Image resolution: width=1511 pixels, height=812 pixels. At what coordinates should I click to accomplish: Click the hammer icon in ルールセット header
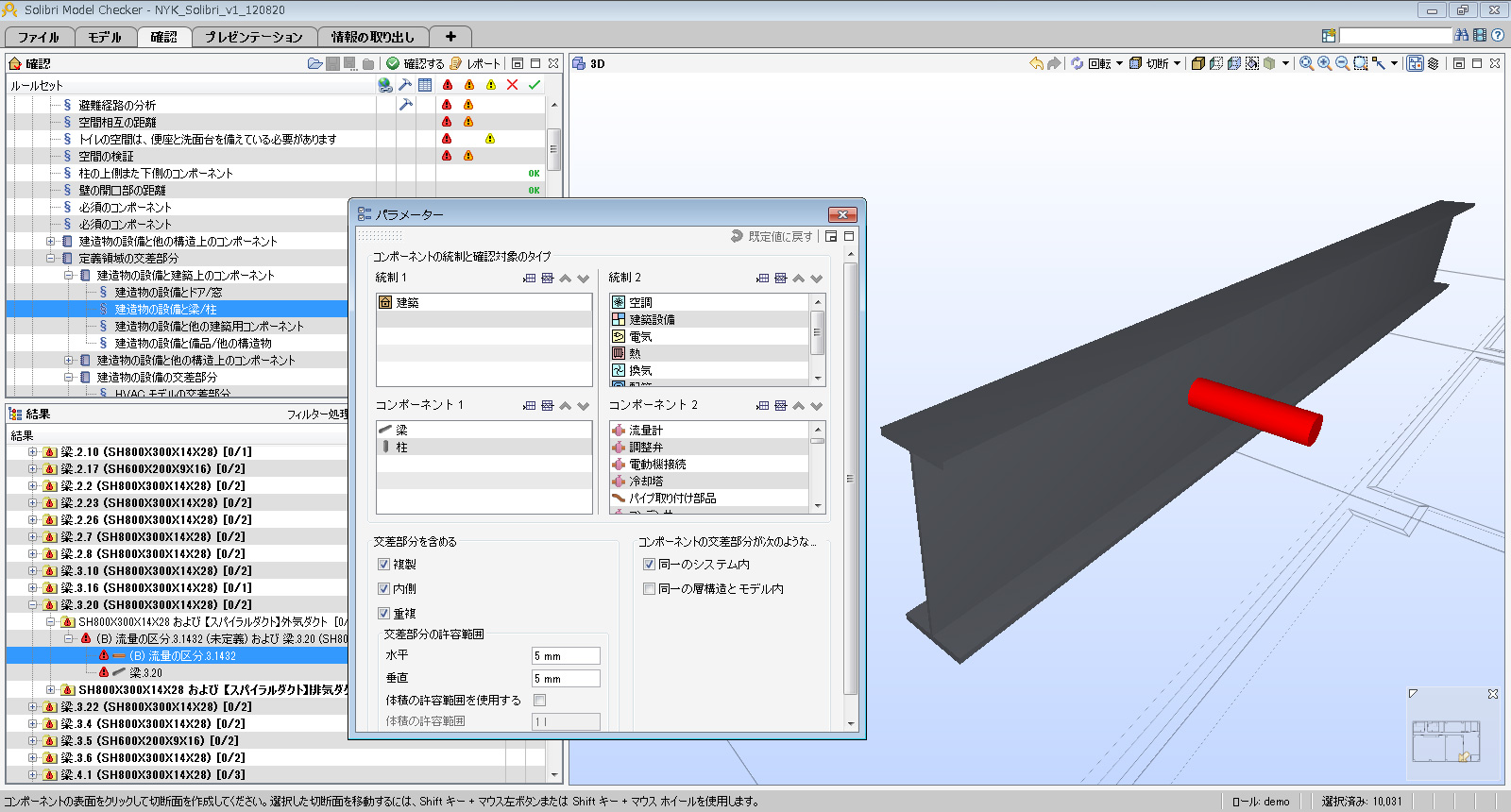(x=405, y=85)
